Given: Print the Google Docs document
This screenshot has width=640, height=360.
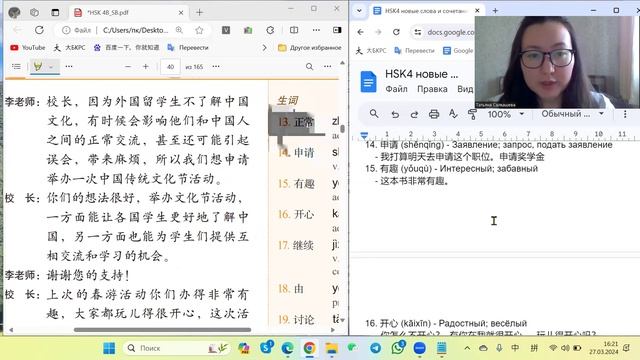Looking at the screenshot, I should tap(434, 114).
